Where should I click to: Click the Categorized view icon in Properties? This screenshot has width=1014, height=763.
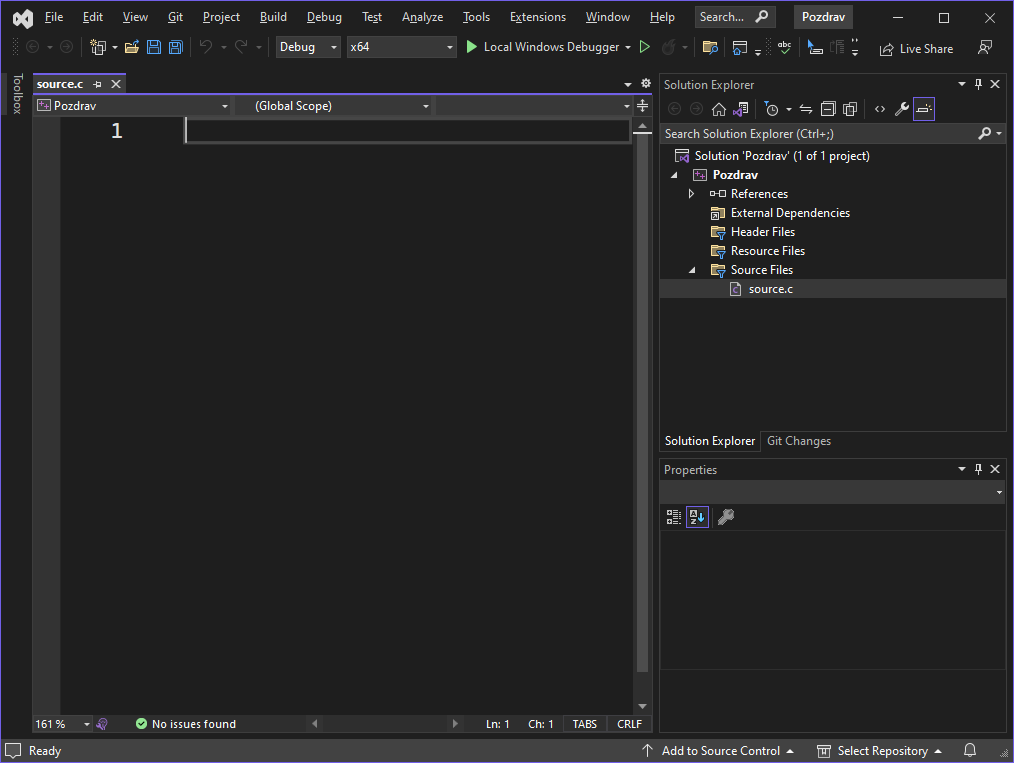[674, 517]
